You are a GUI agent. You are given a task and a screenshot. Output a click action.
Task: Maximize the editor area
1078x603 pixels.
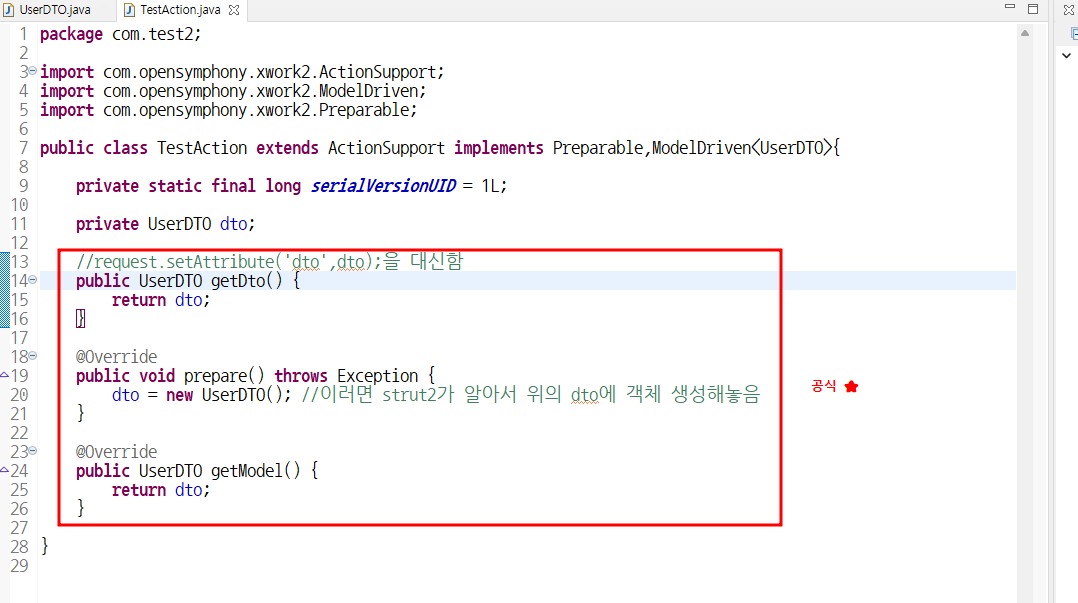(1033, 9)
